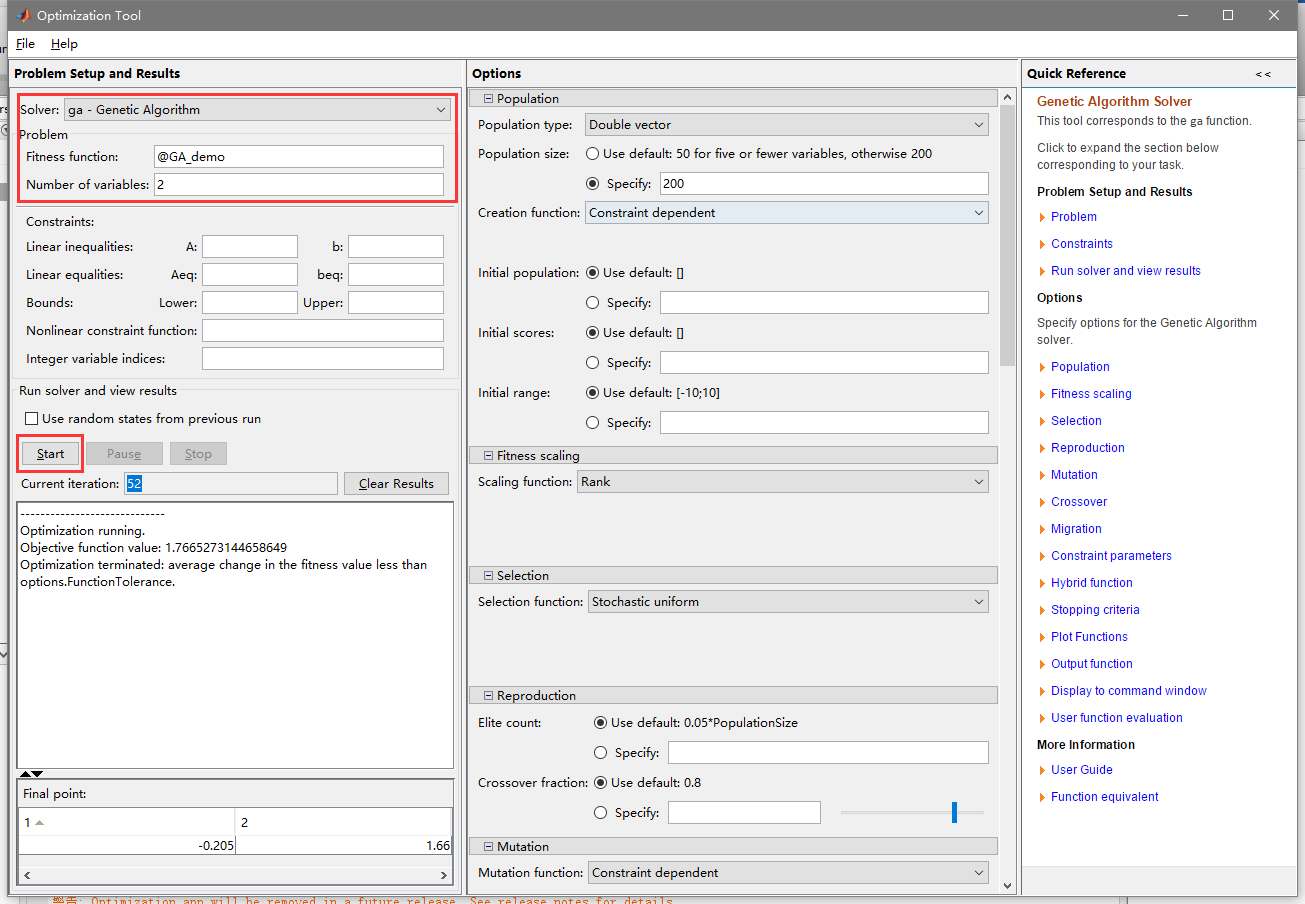This screenshot has width=1305, height=904.
Task: Open the Selection function dropdown
Action: [788, 602]
